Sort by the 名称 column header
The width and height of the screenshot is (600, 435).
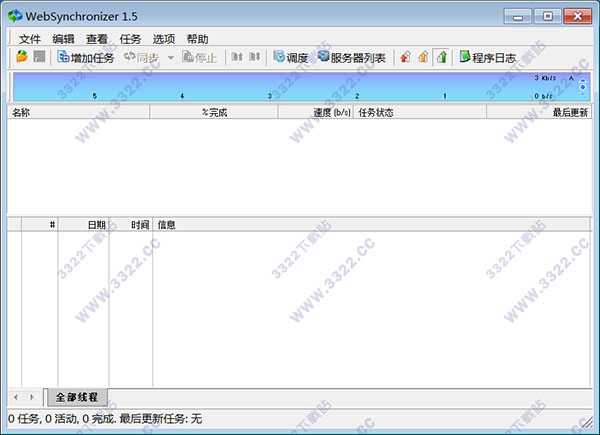click(x=78, y=112)
